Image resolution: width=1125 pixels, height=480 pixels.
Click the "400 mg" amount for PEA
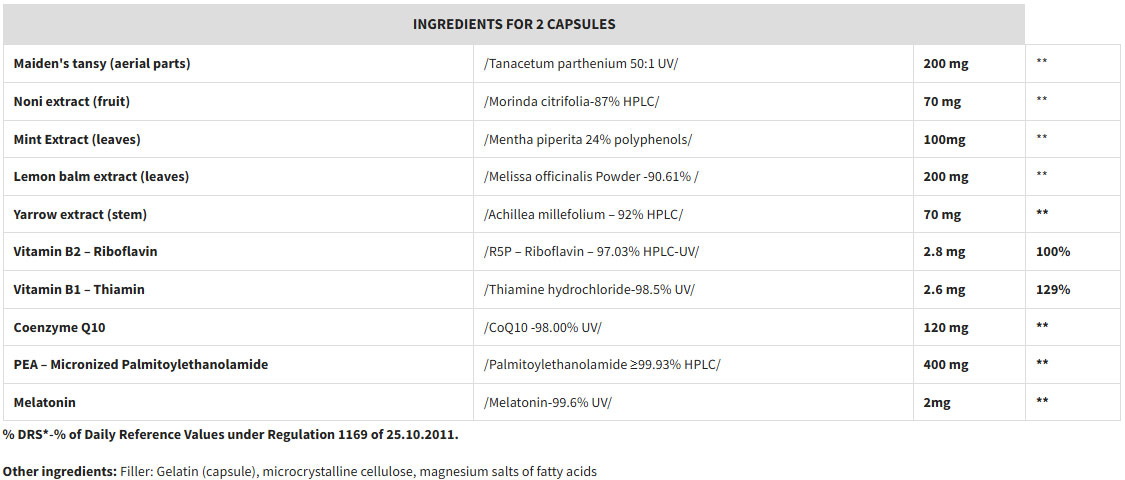click(x=946, y=364)
